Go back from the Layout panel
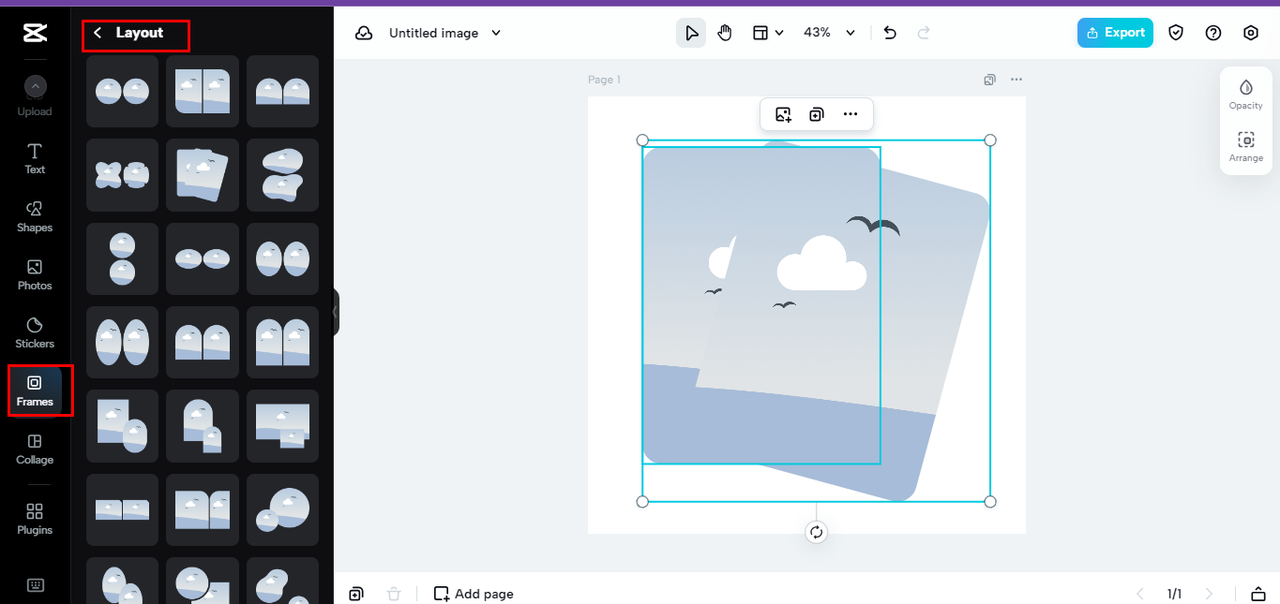Screen dimensions: 1280x604 (98, 33)
